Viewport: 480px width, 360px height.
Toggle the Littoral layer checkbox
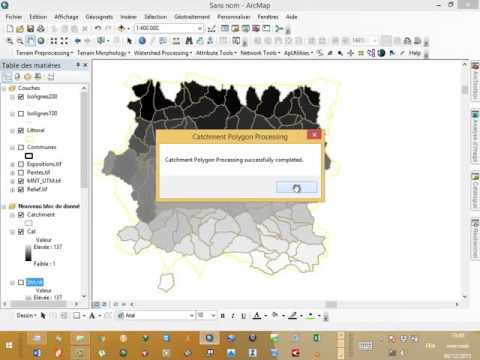point(21,130)
